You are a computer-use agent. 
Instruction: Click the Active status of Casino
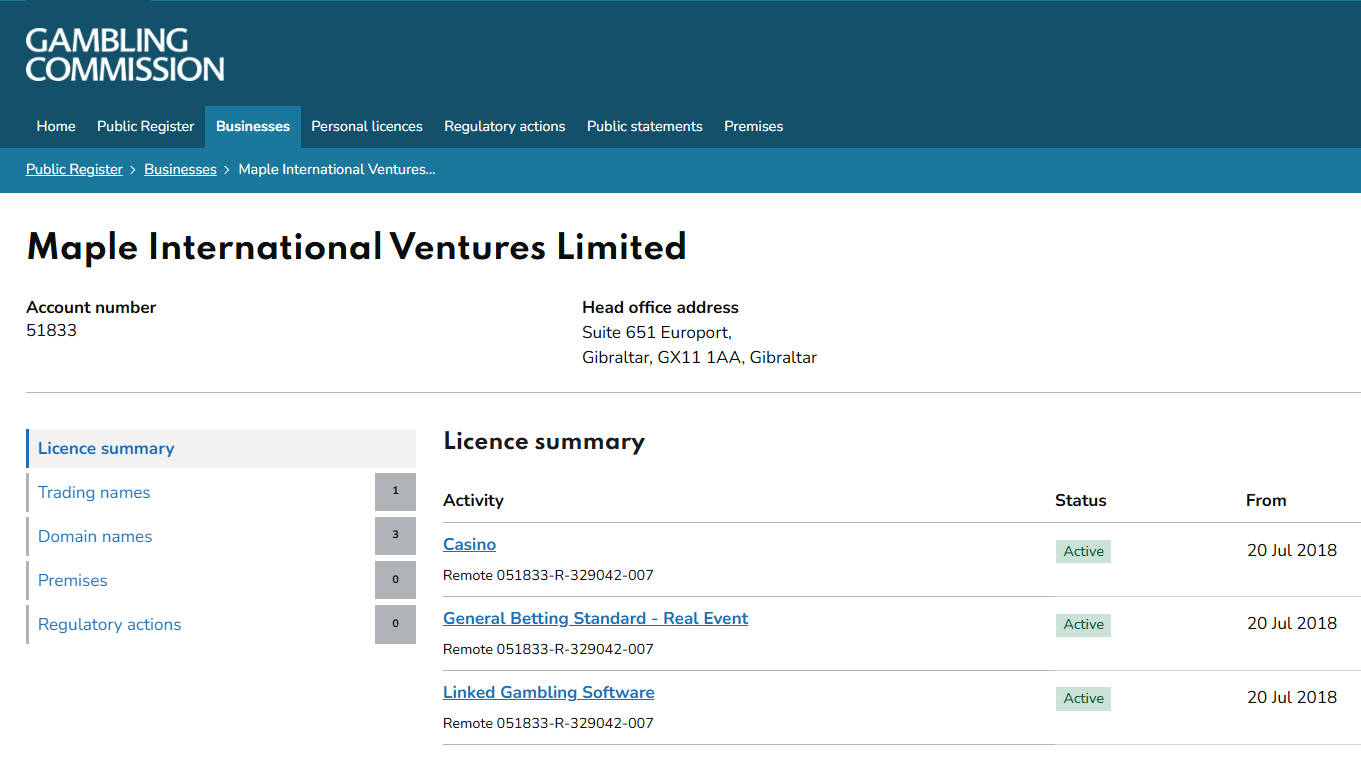(1083, 551)
